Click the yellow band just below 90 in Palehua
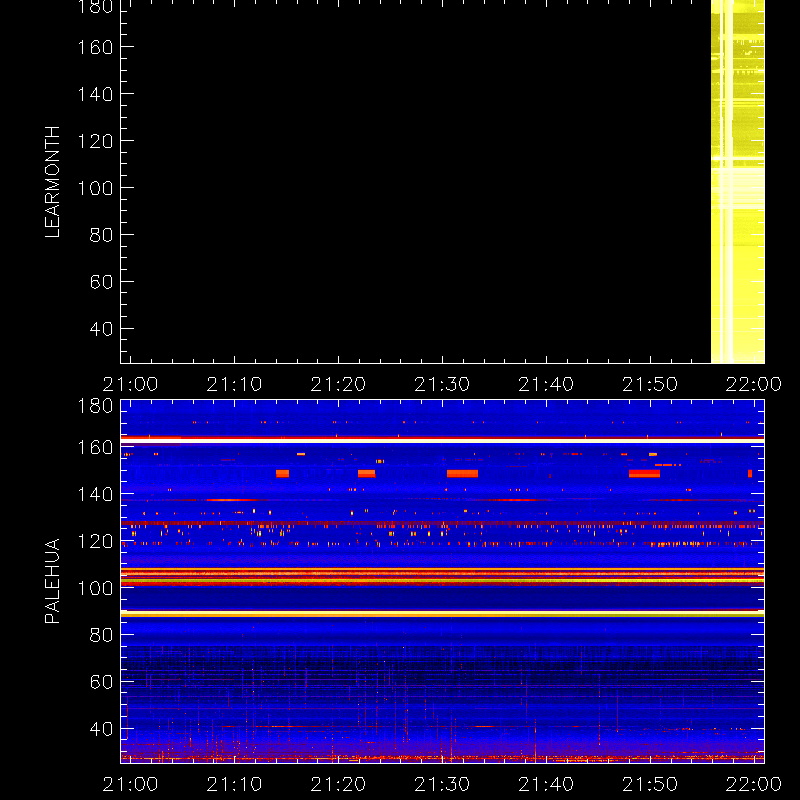Screen dimensions: 800x800 tap(442, 615)
